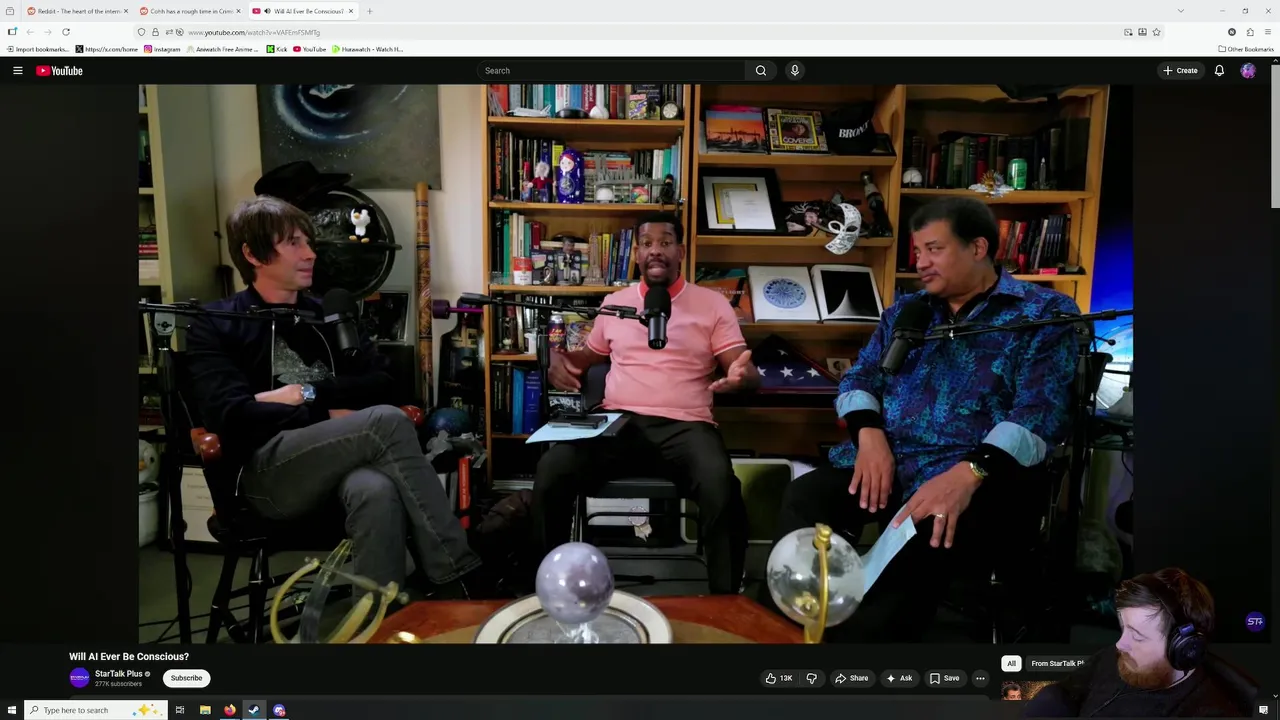This screenshot has height=720, width=1280.
Task: Save the video to a playlist
Action: coord(944,678)
